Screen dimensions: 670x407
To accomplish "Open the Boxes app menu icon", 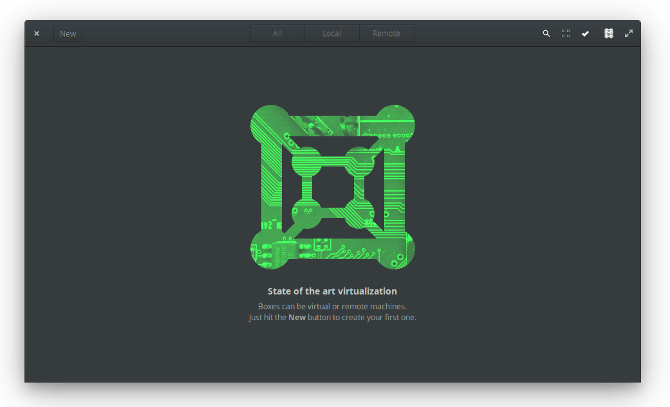I will 608,33.
